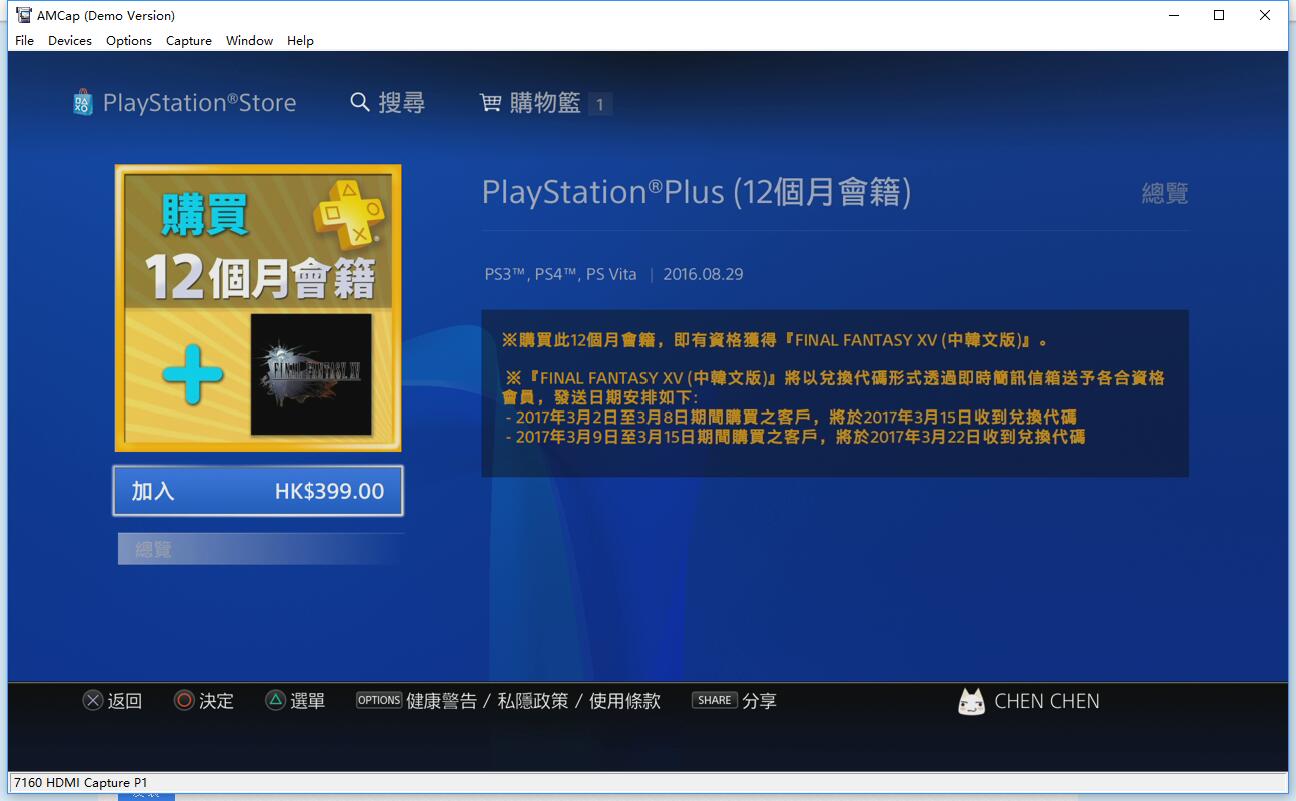Click the shopping cart icon
Image resolution: width=1296 pixels, height=801 pixels.
[491, 103]
